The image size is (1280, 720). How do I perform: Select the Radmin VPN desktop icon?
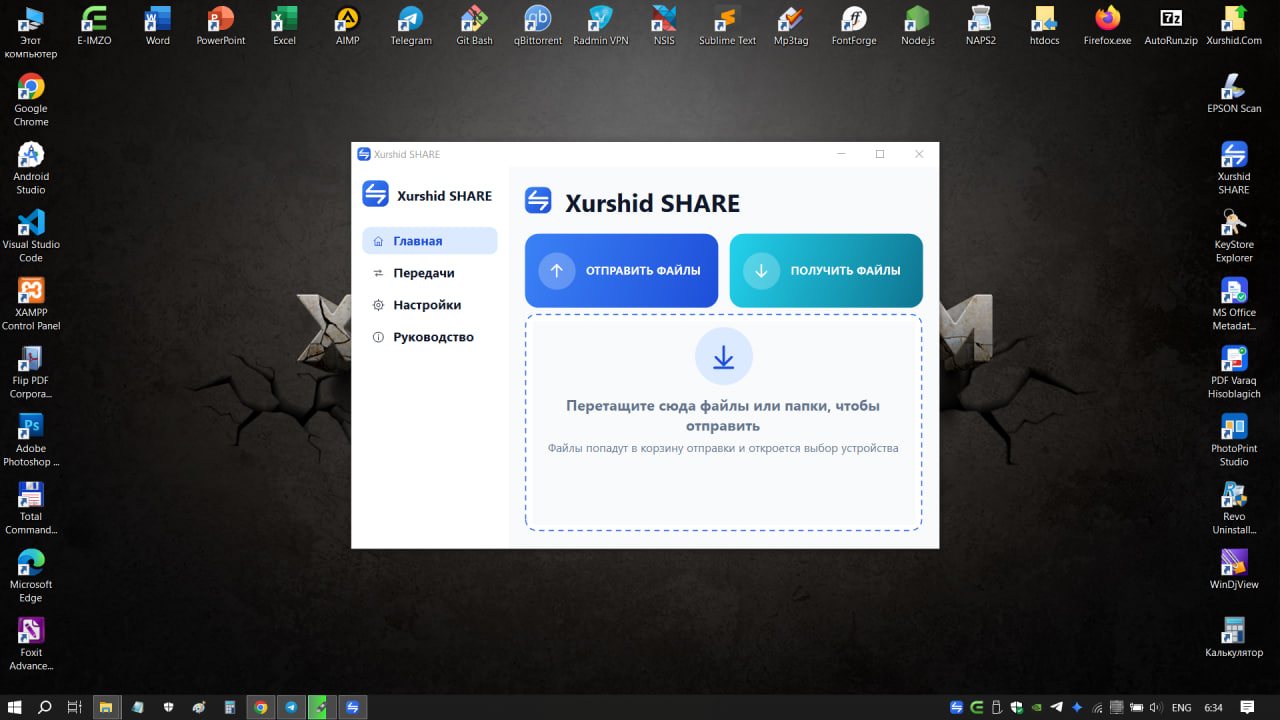click(601, 26)
